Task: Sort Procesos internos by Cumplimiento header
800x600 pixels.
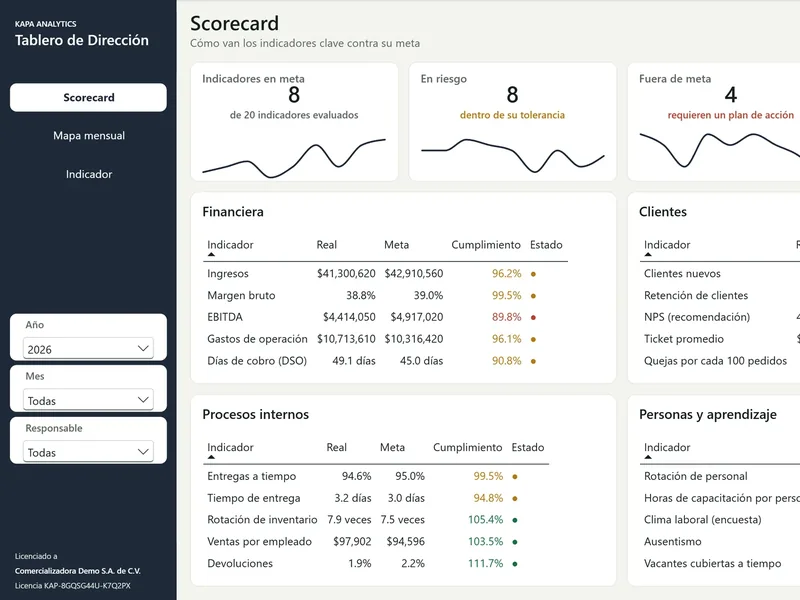Action: click(467, 447)
